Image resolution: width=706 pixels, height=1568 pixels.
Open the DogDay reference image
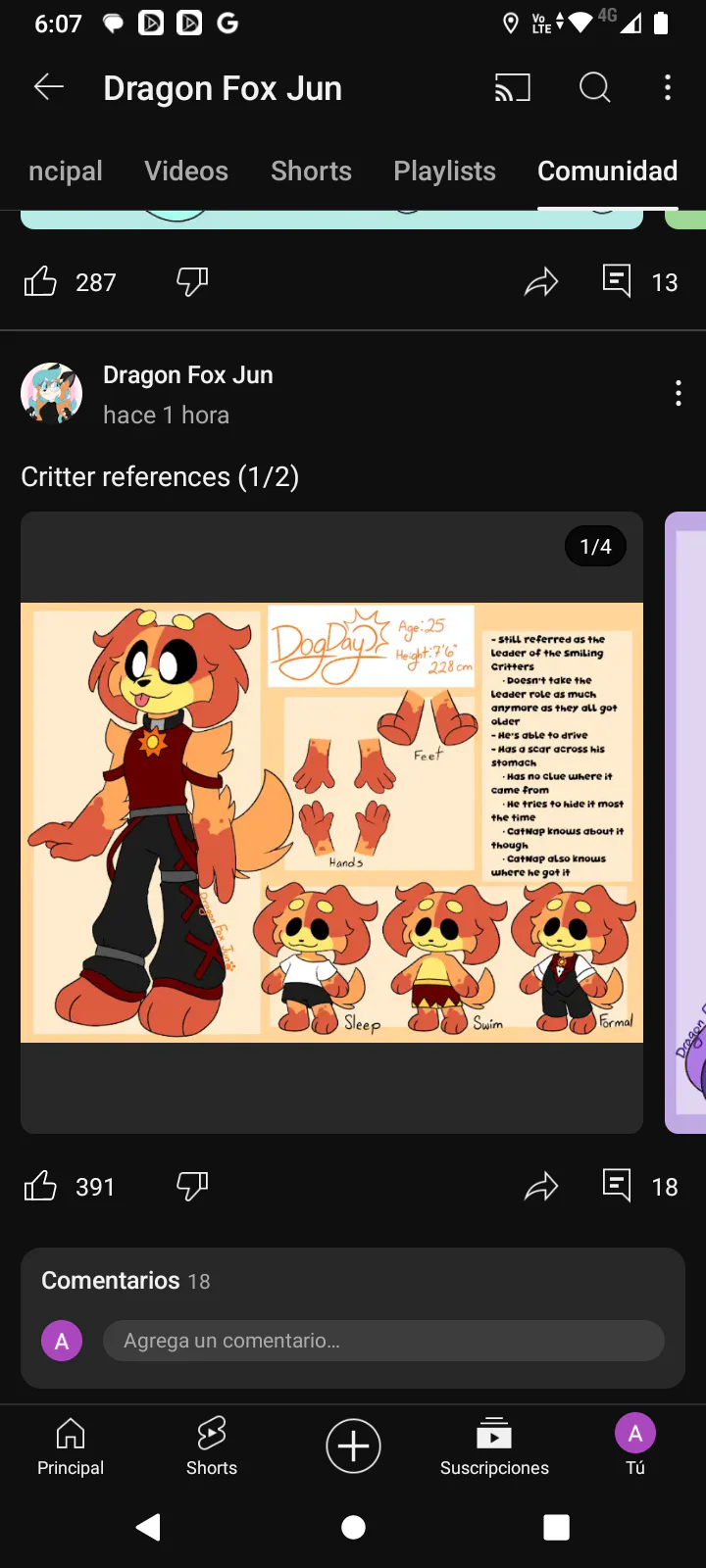331,822
